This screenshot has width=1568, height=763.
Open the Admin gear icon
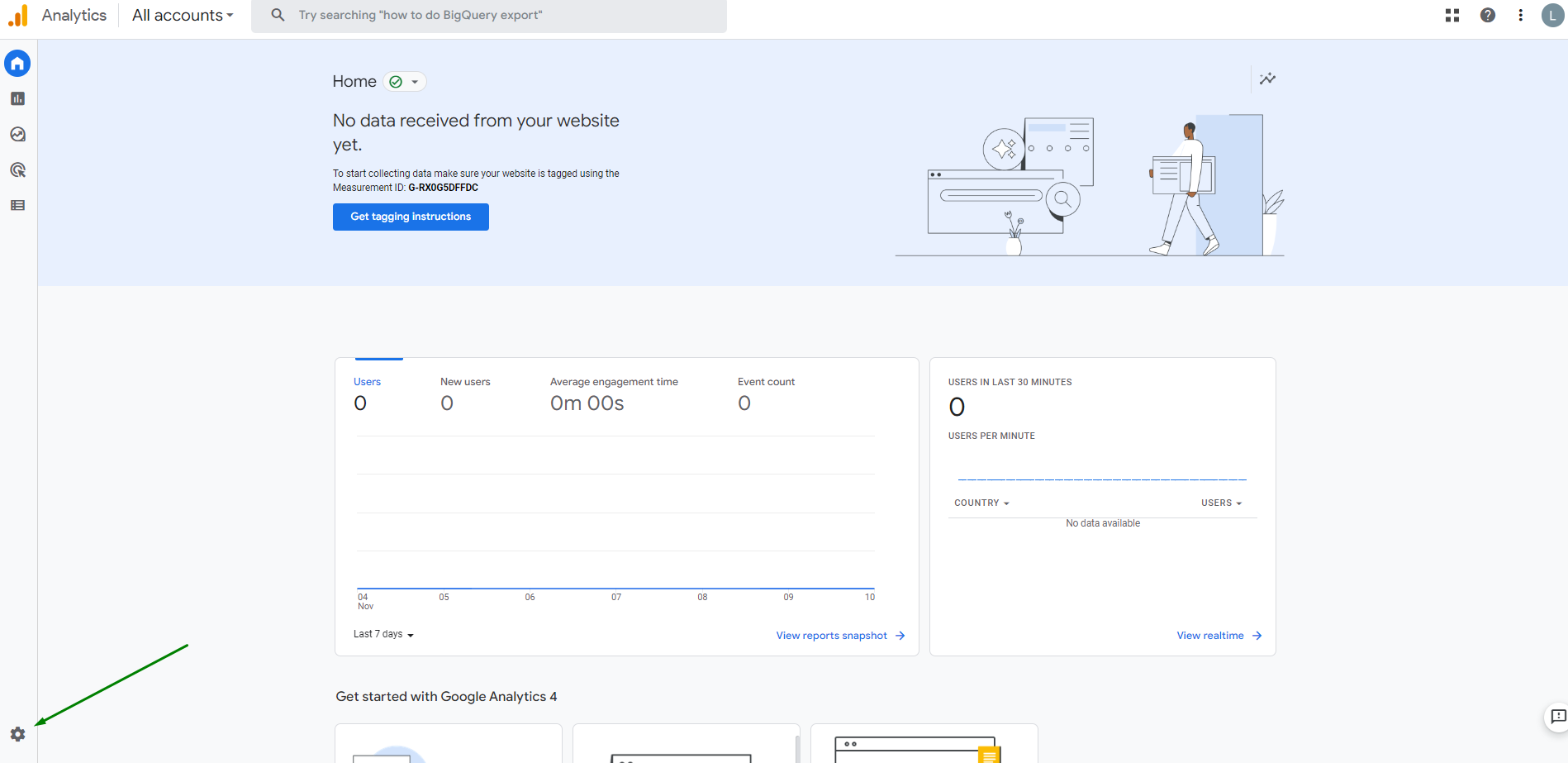(x=17, y=734)
